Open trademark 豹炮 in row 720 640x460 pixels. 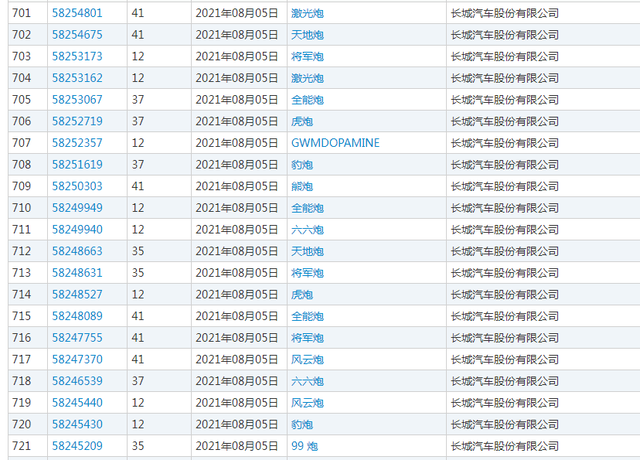(x=302, y=424)
